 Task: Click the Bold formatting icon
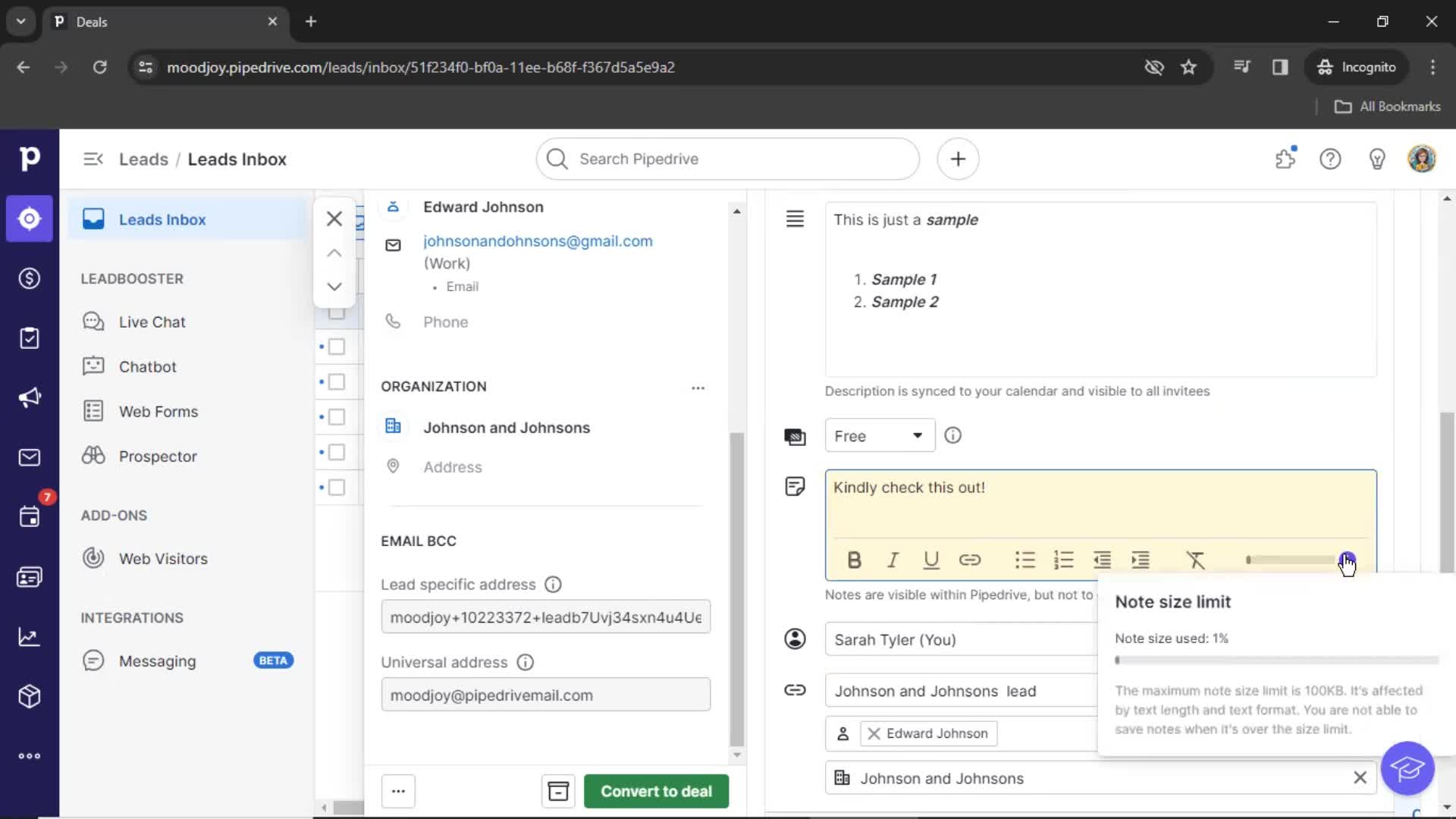[854, 560]
